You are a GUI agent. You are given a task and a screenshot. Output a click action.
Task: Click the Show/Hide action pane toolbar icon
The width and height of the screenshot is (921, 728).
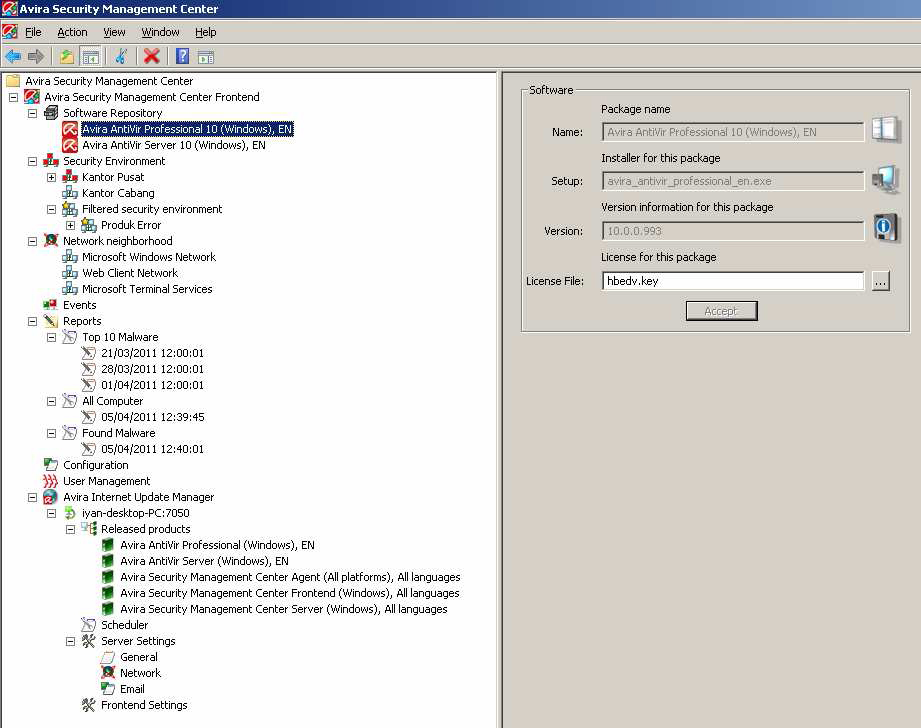[206, 57]
